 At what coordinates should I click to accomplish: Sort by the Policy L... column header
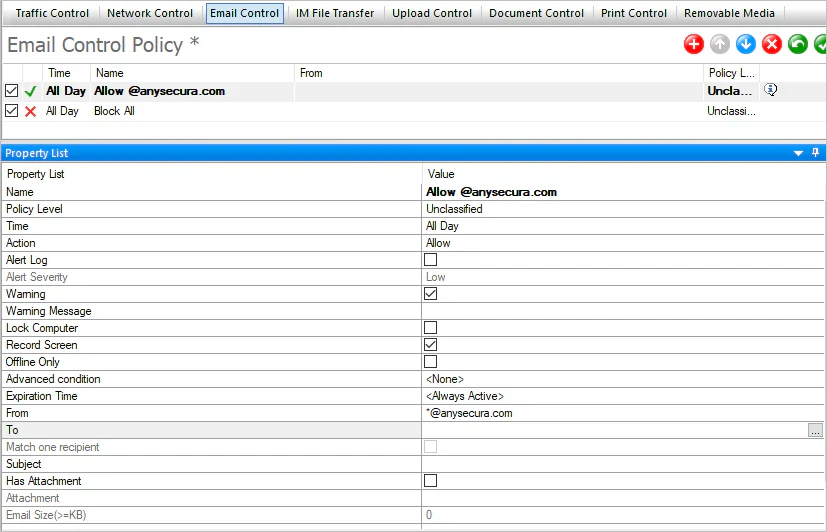point(732,73)
